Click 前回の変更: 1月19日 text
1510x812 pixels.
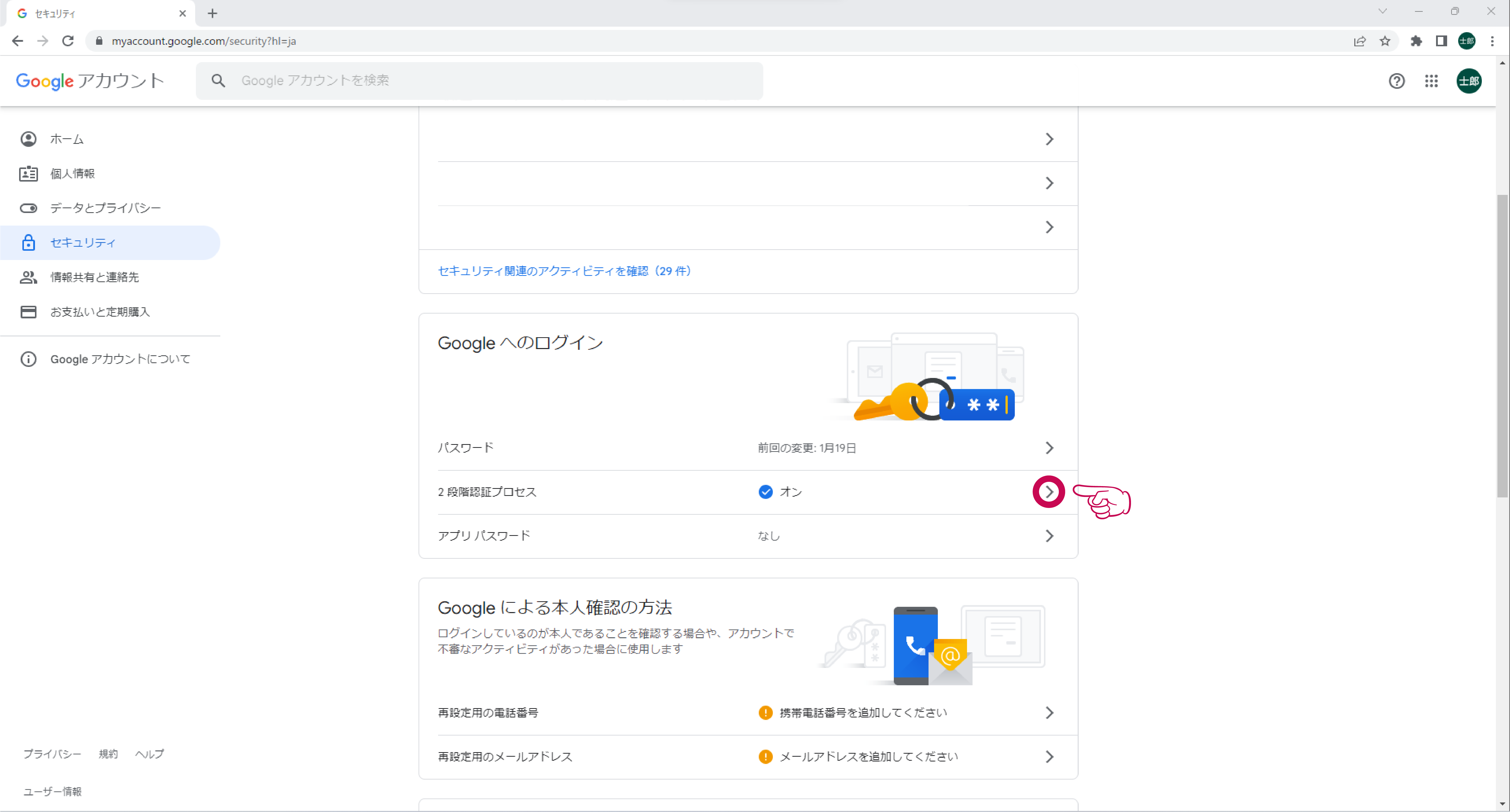(x=807, y=448)
